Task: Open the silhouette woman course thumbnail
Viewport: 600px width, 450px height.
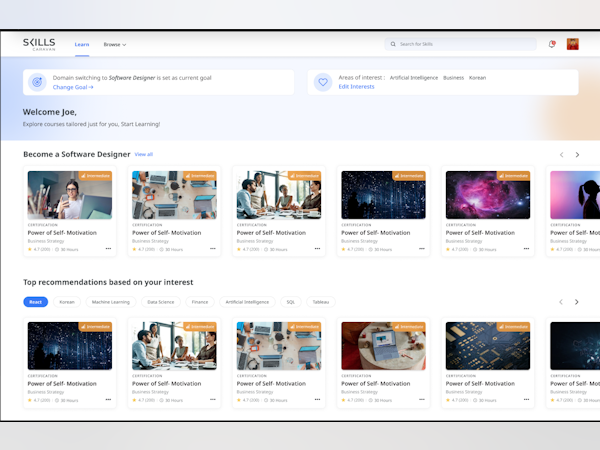Action: [575, 195]
